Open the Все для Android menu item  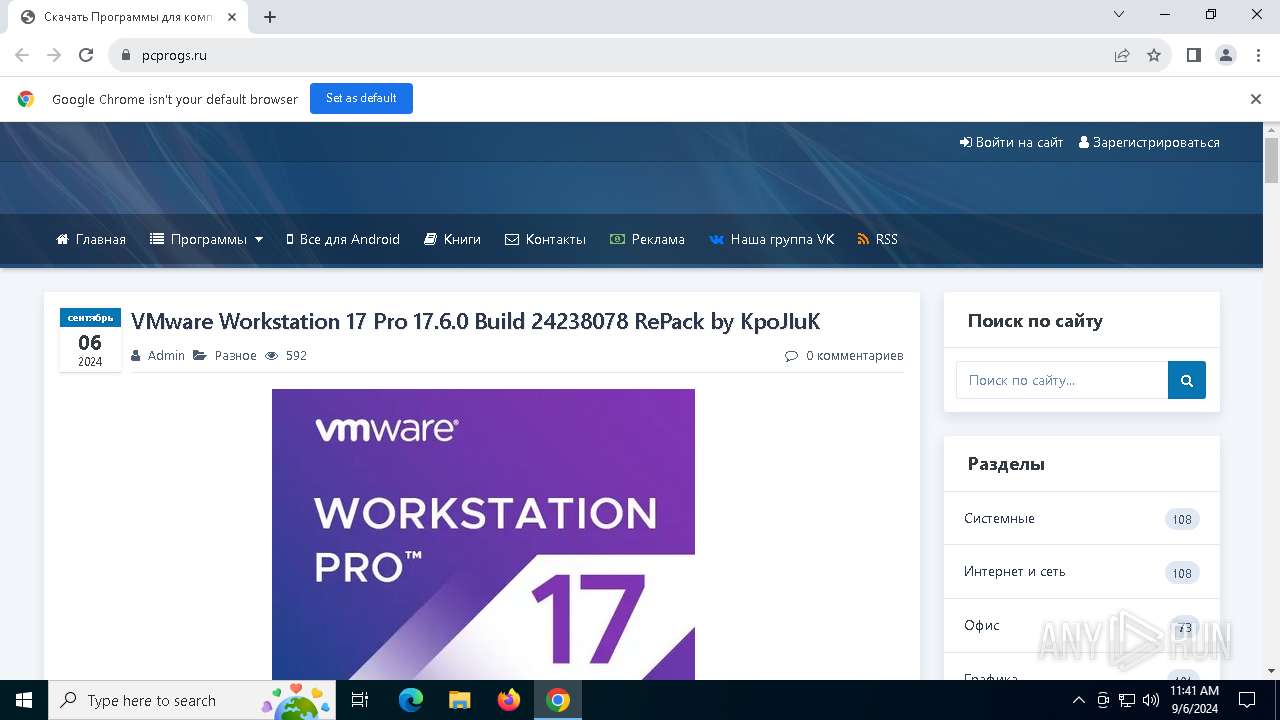pos(343,239)
